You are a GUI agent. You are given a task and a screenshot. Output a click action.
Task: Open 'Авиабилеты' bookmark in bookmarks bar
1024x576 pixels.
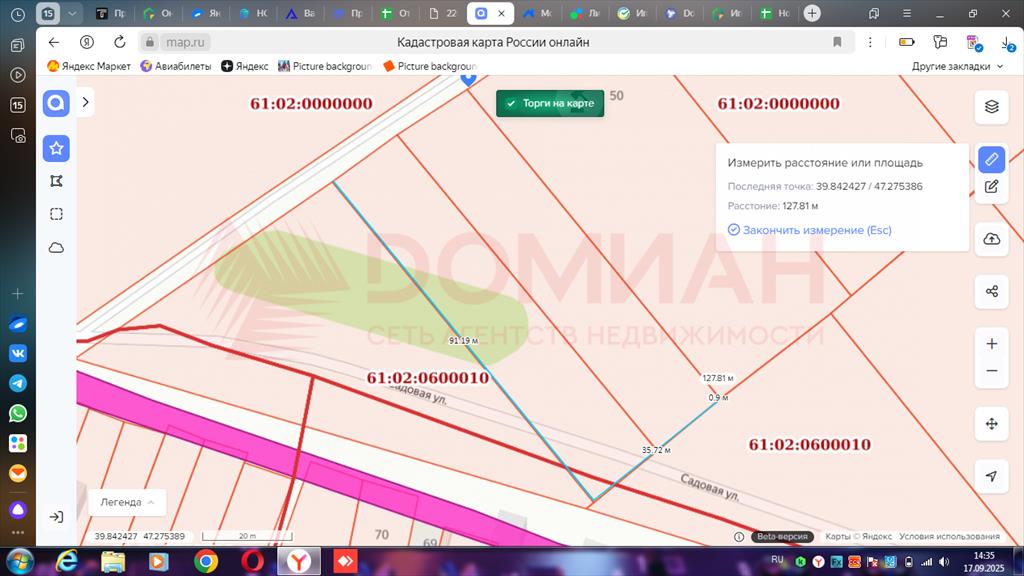(x=175, y=66)
